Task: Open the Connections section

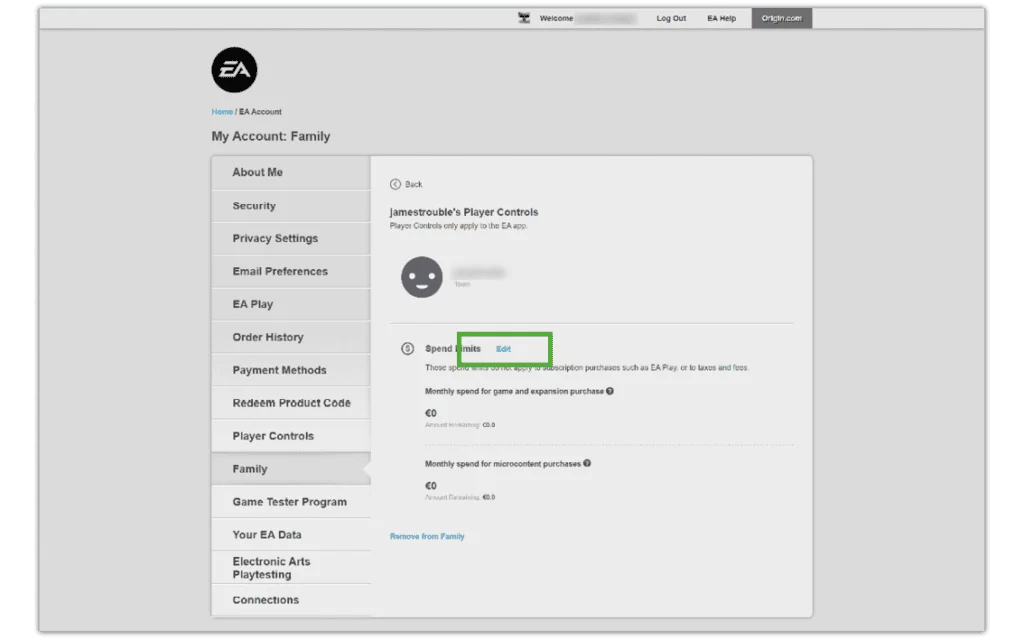Action: pos(291,600)
